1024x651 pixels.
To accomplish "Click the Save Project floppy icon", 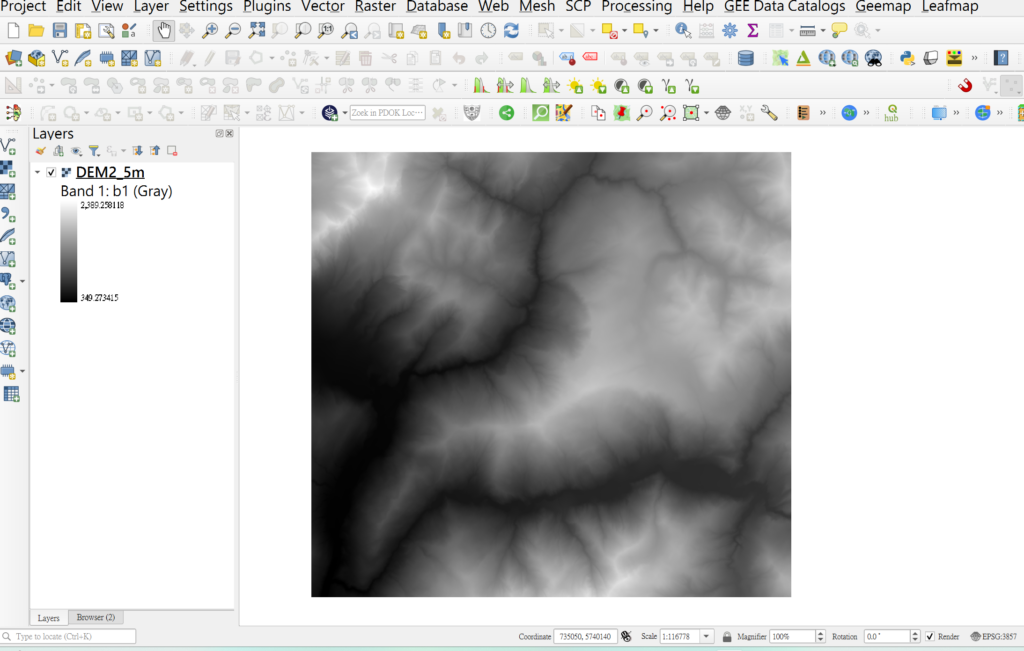I will click(60, 31).
